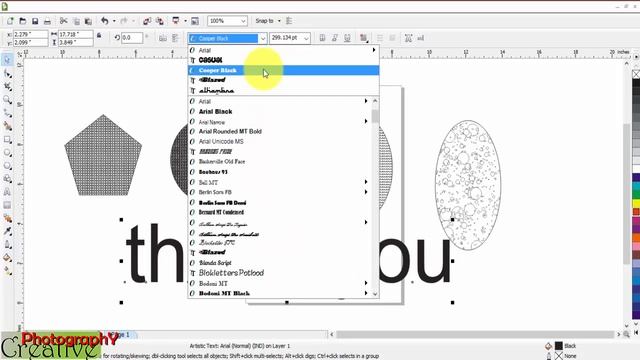This screenshot has width=640, height=360.
Task: Click the font list scroll down arrow
Action: click(x=375, y=293)
